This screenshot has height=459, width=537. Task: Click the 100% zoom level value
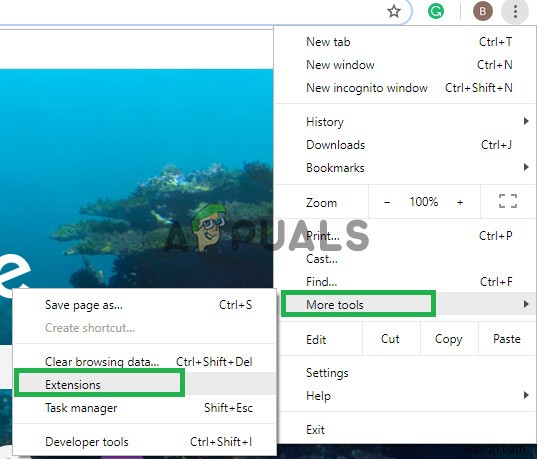(424, 202)
